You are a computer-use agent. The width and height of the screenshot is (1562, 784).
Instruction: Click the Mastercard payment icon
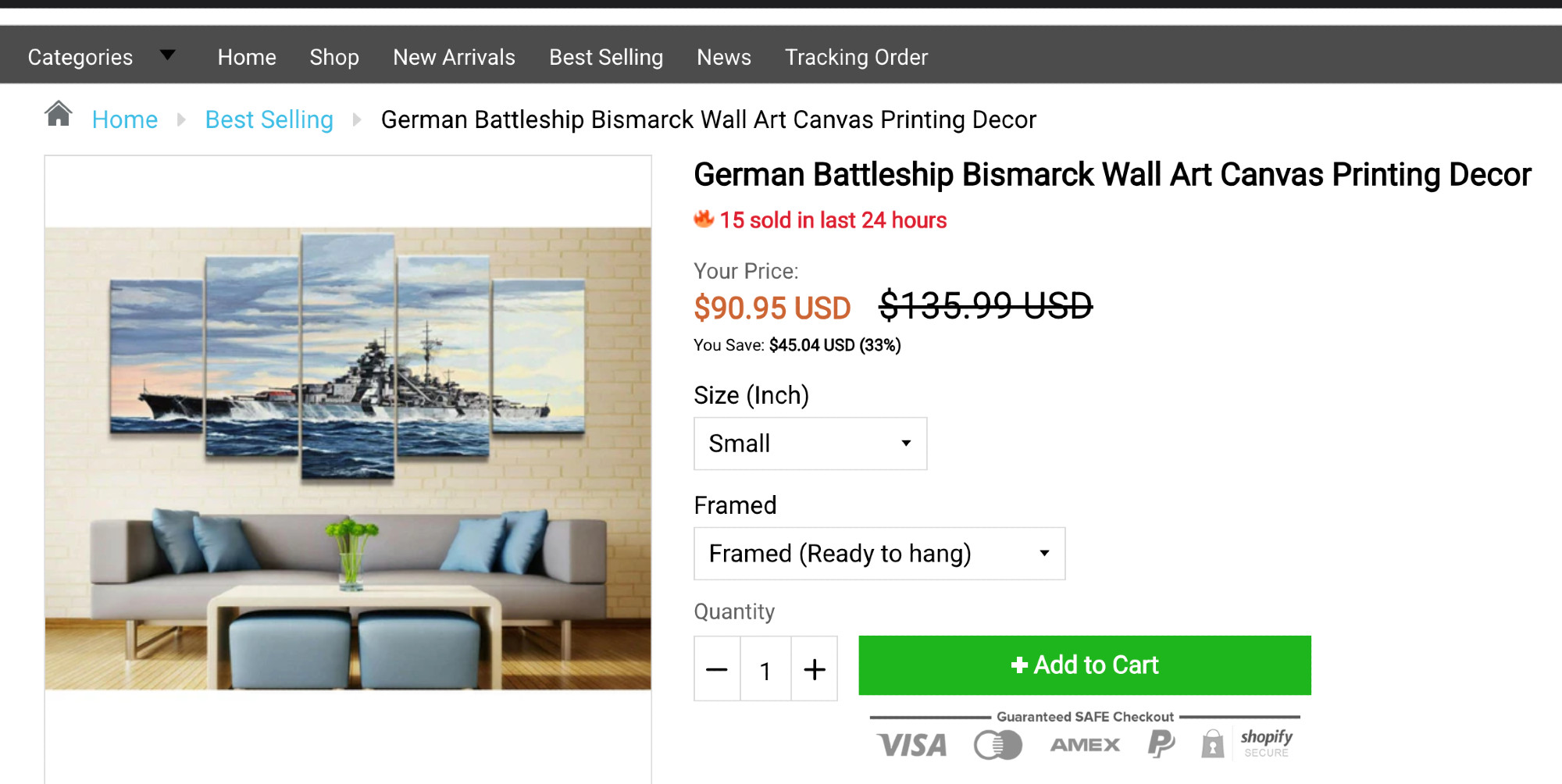(x=997, y=745)
